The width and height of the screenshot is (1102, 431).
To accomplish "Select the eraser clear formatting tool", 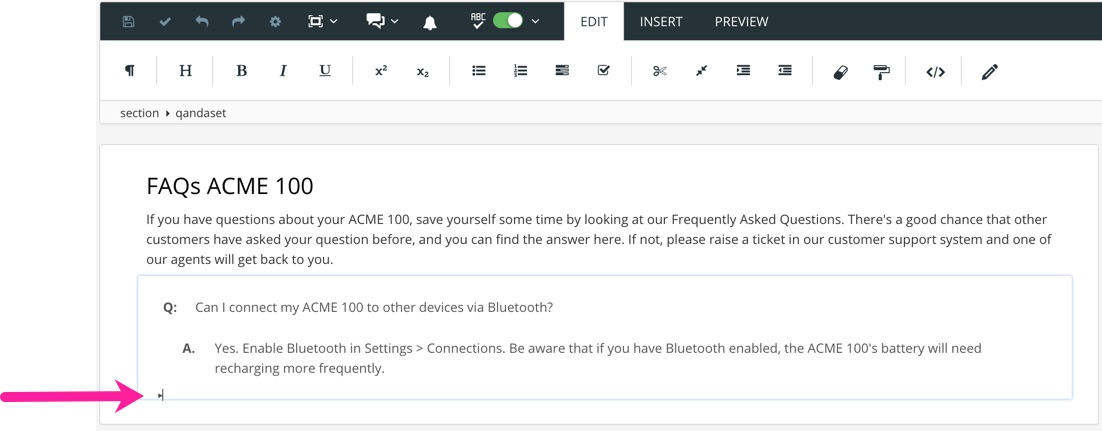I will pos(840,72).
